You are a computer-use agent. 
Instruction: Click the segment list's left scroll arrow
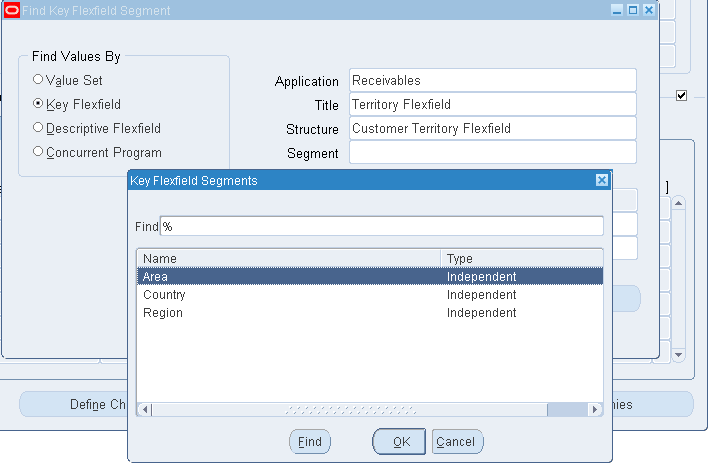143,409
